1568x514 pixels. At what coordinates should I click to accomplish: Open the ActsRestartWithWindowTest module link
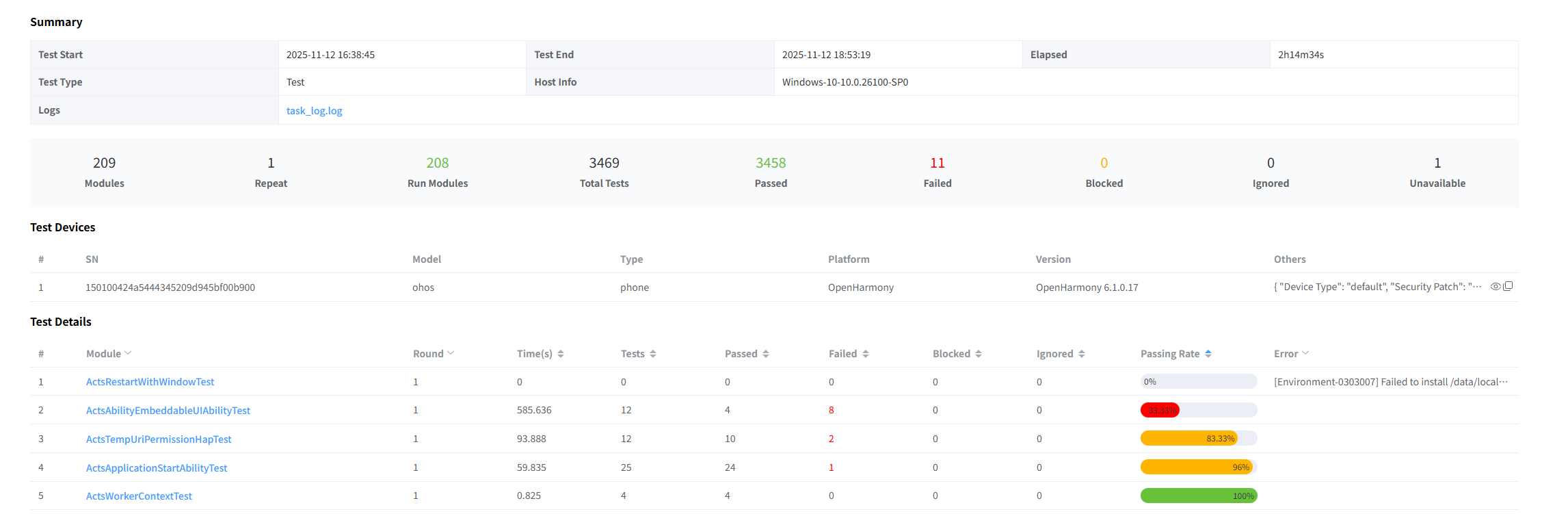[150, 382]
